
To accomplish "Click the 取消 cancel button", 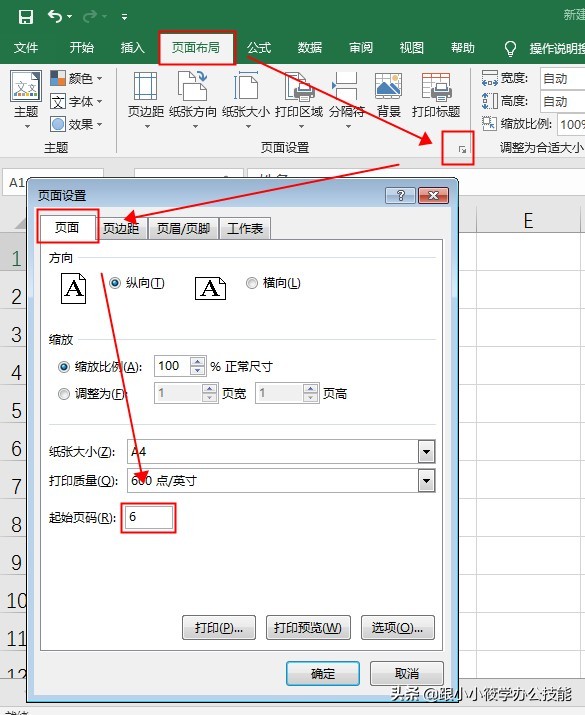I will click(407, 674).
